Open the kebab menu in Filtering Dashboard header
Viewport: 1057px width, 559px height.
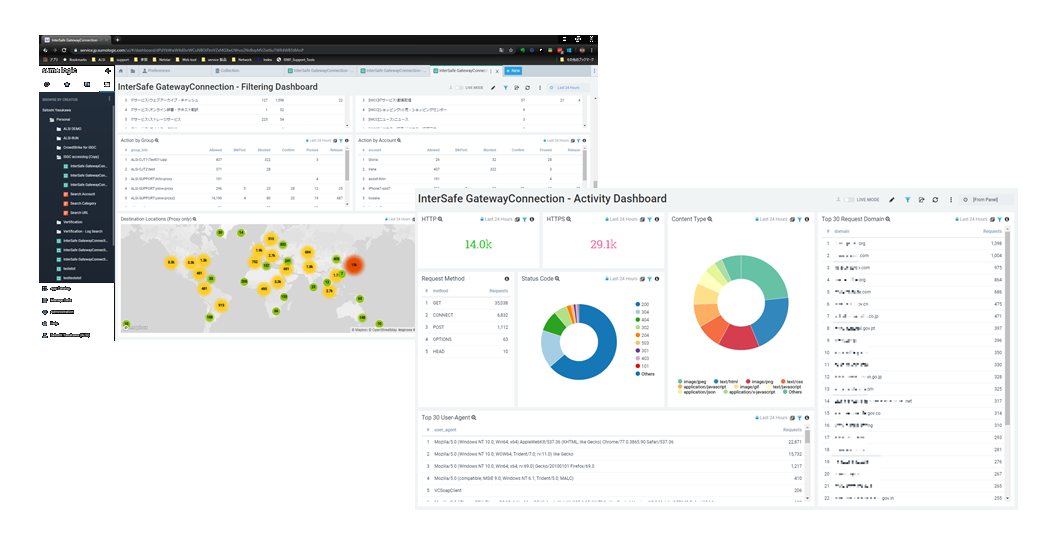[x=540, y=88]
